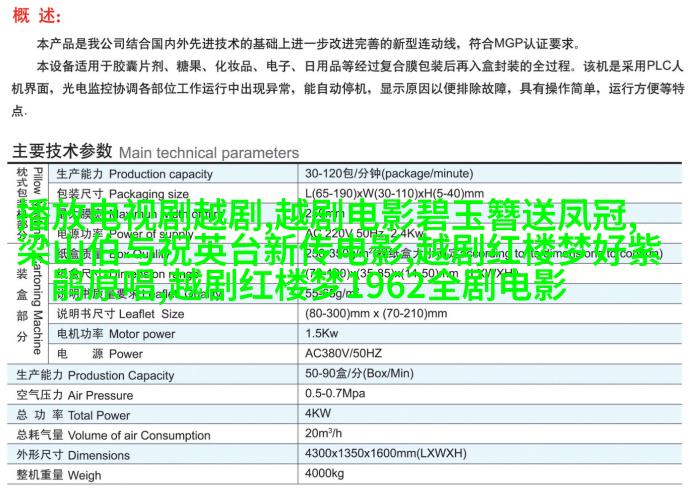Select the air pressure value '0.5-0.7Mpa'
Image resolution: width=697 pixels, height=492 pixels.
point(335,393)
